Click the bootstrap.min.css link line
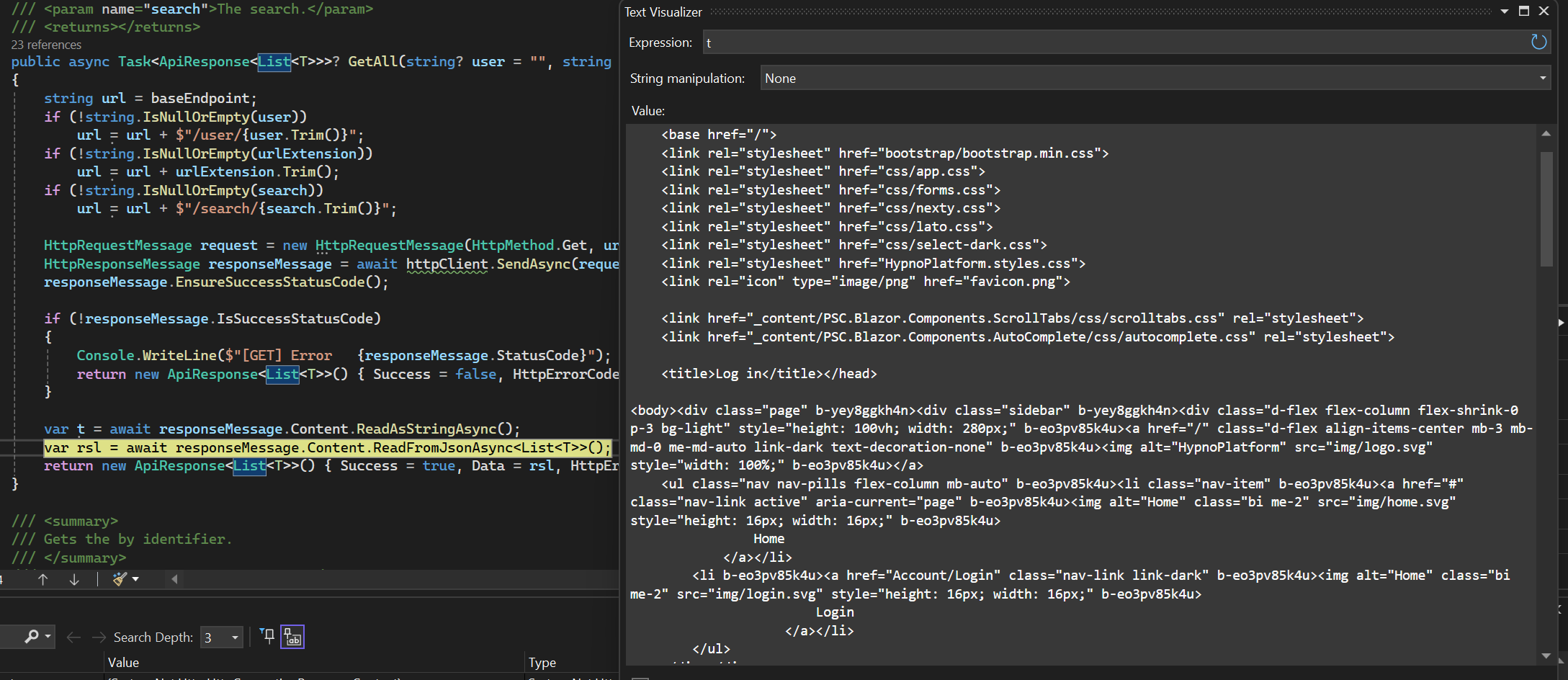 click(x=885, y=153)
